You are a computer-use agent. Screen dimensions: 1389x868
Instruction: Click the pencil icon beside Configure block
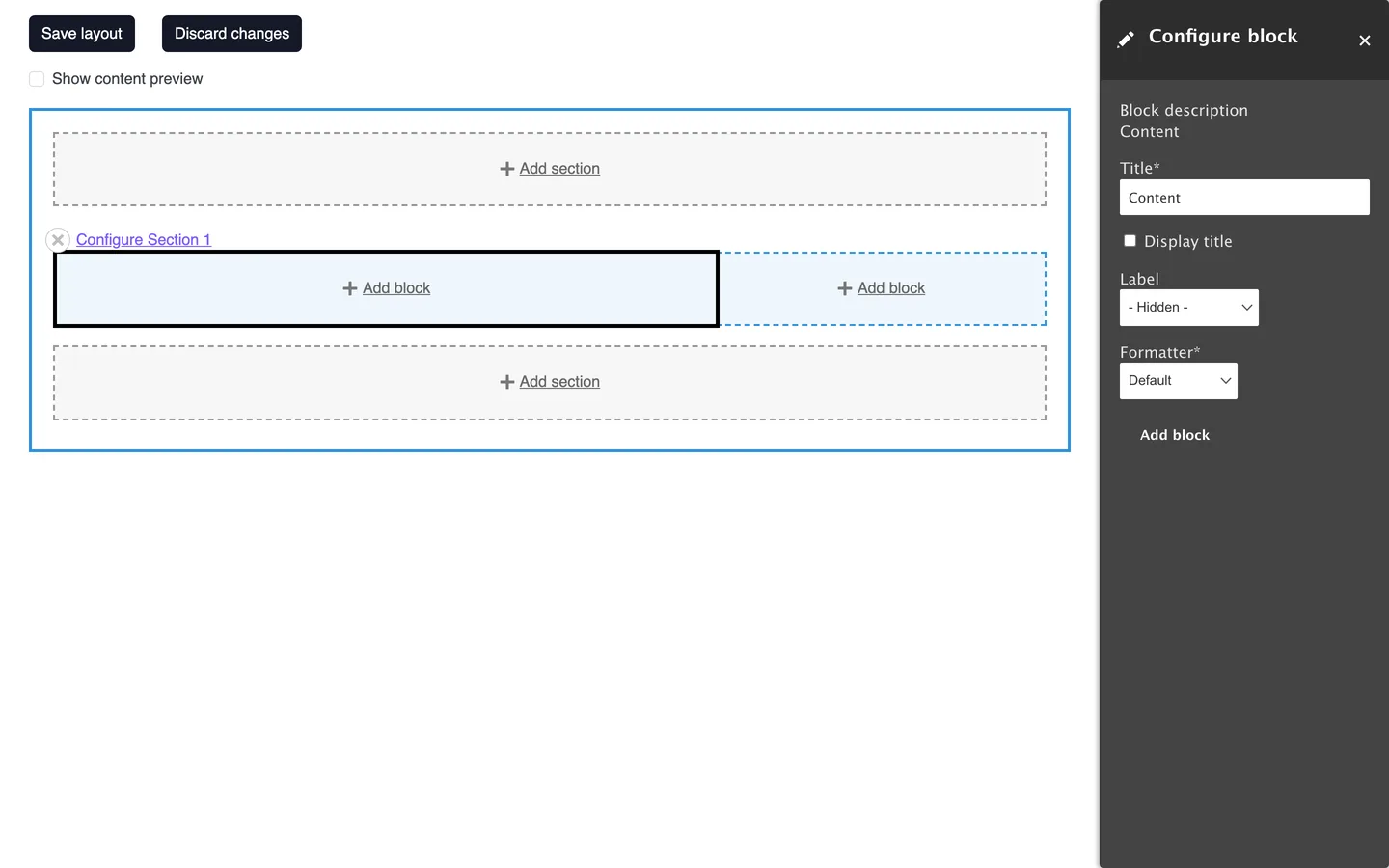point(1126,40)
